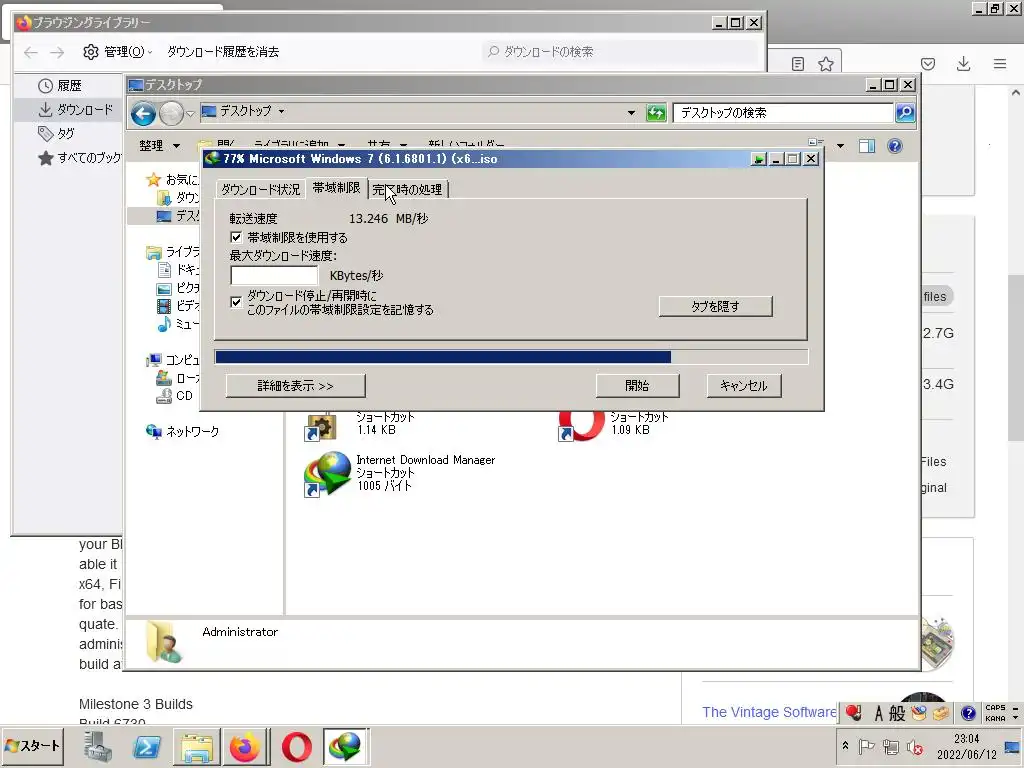This screenshot has height=768, width=1024.
Task: Toggle 帯域制限を使用する checkbox
Action: pyautogui.click(x=236, y=237)
